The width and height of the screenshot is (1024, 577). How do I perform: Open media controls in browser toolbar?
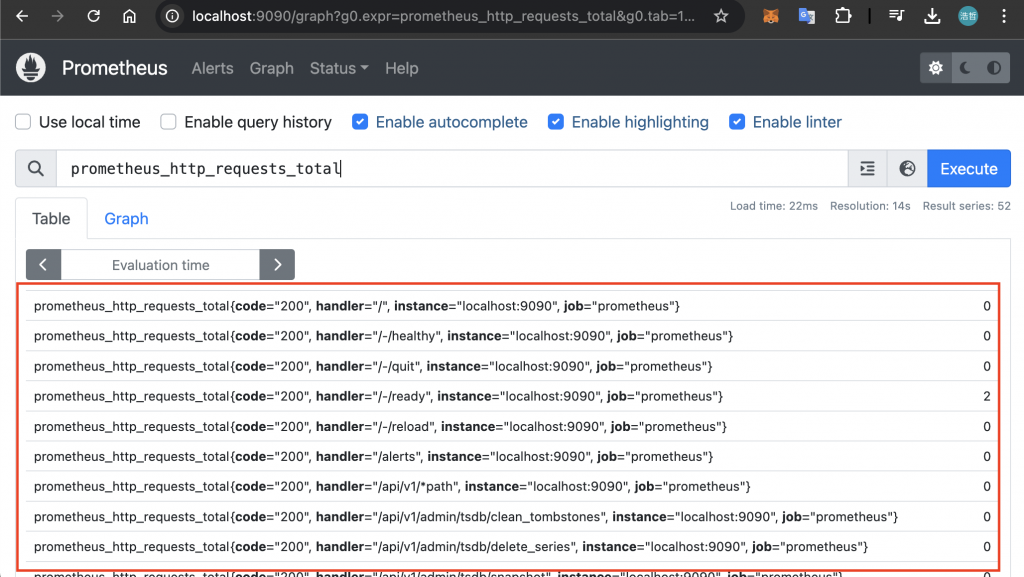coord(897,16)
